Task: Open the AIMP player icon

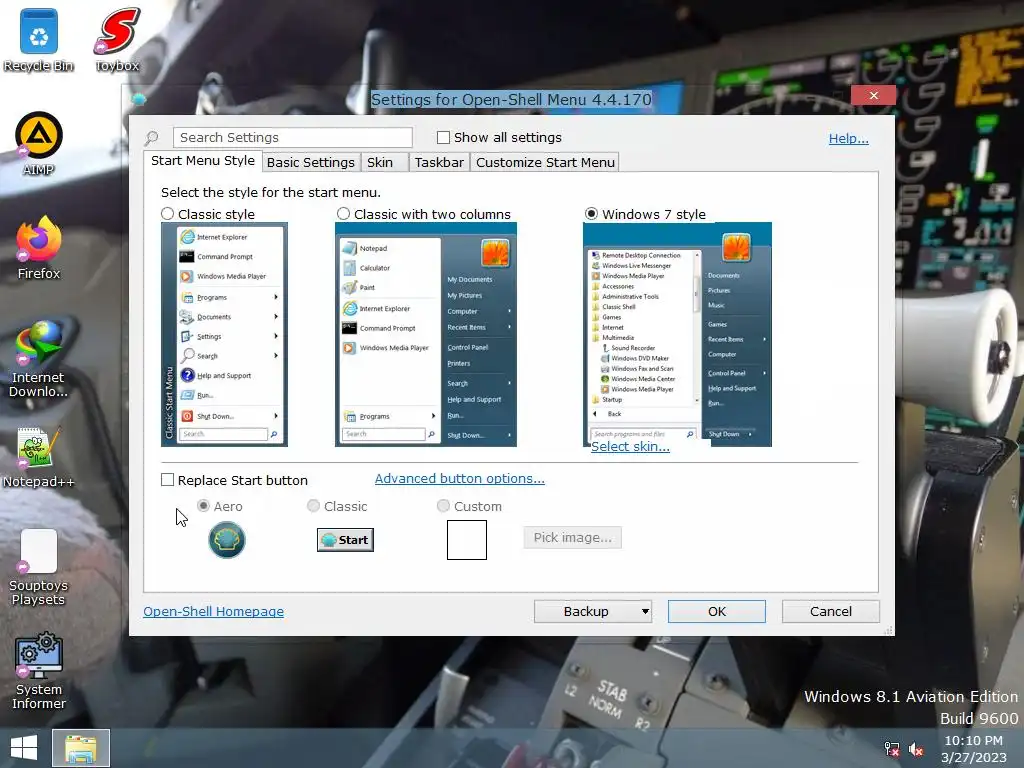Action: coord(39,144)
